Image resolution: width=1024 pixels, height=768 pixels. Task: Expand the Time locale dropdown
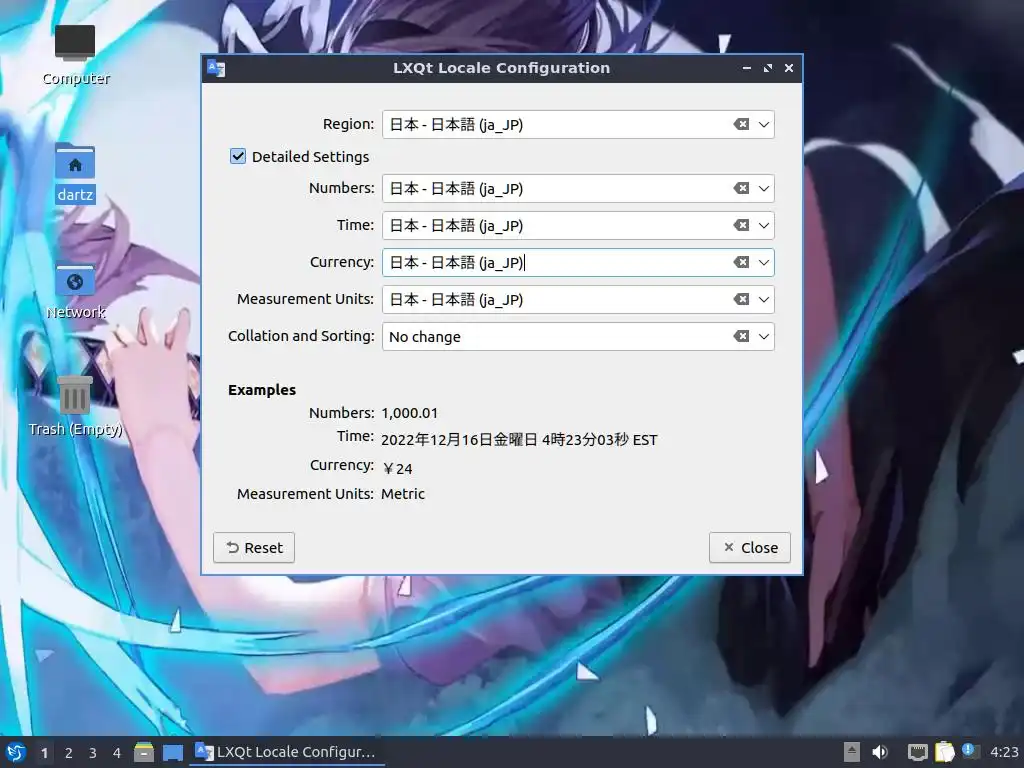pos(763,225)
